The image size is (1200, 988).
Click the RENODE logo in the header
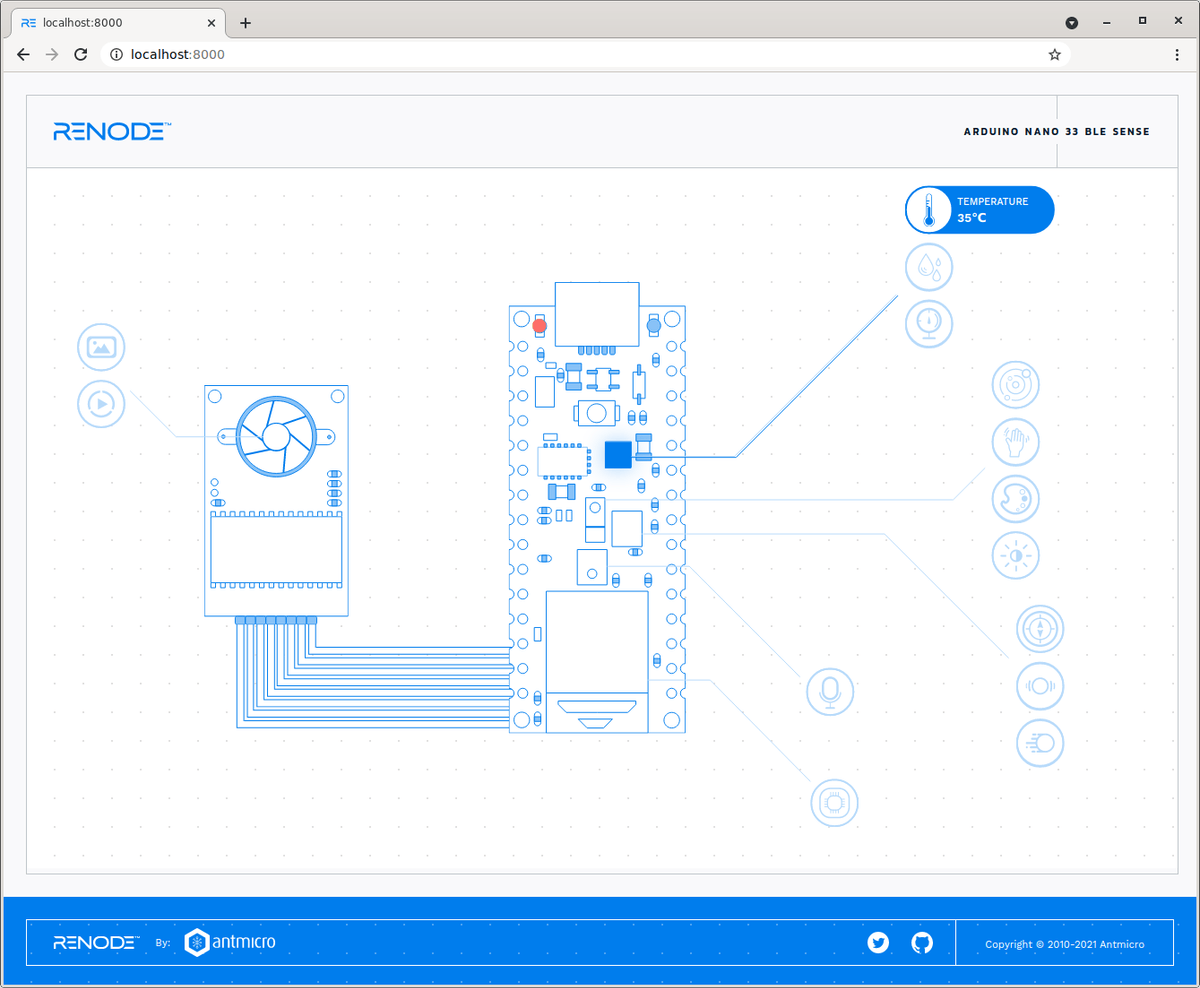click(x=110, y=131)
